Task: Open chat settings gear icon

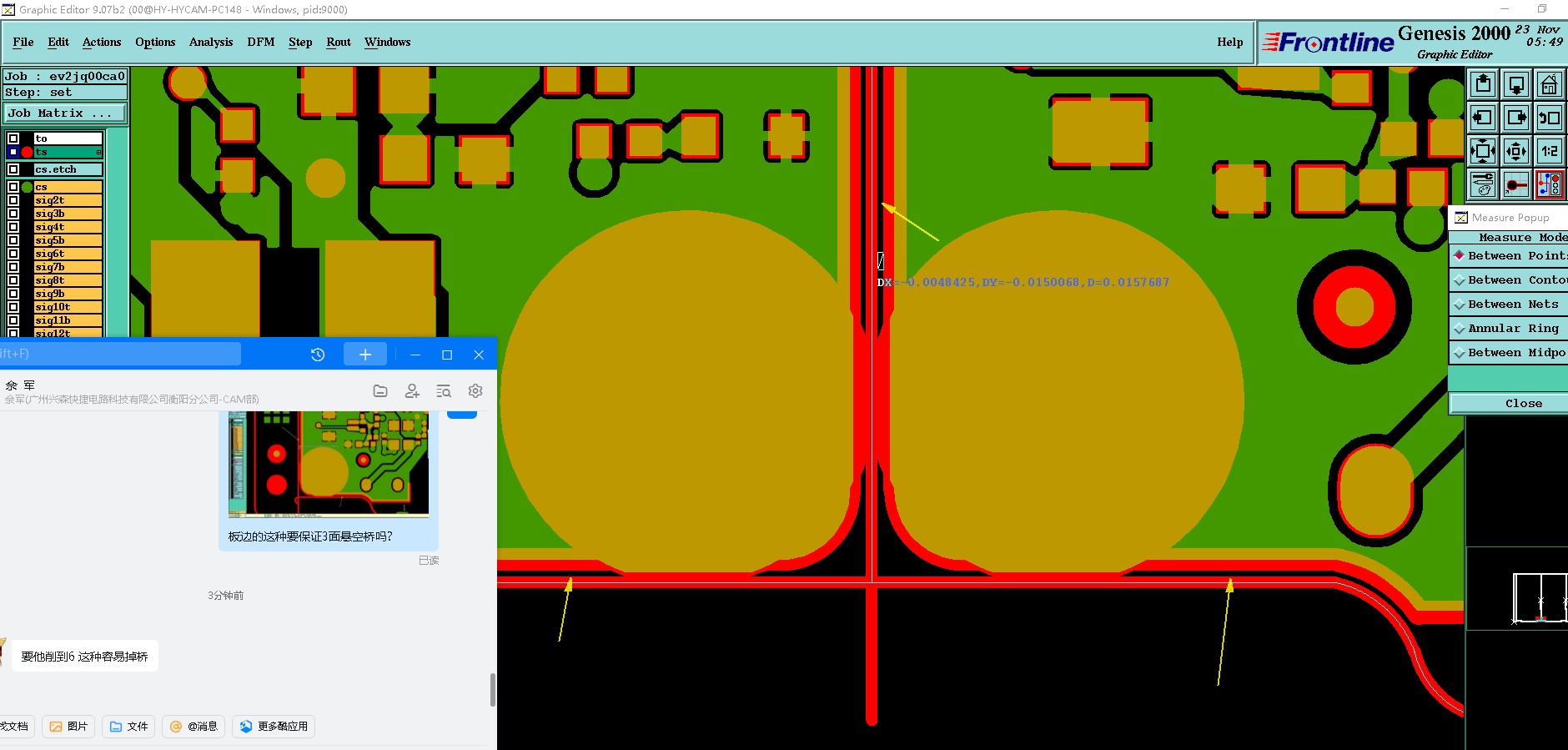Action: click(475, 390)
